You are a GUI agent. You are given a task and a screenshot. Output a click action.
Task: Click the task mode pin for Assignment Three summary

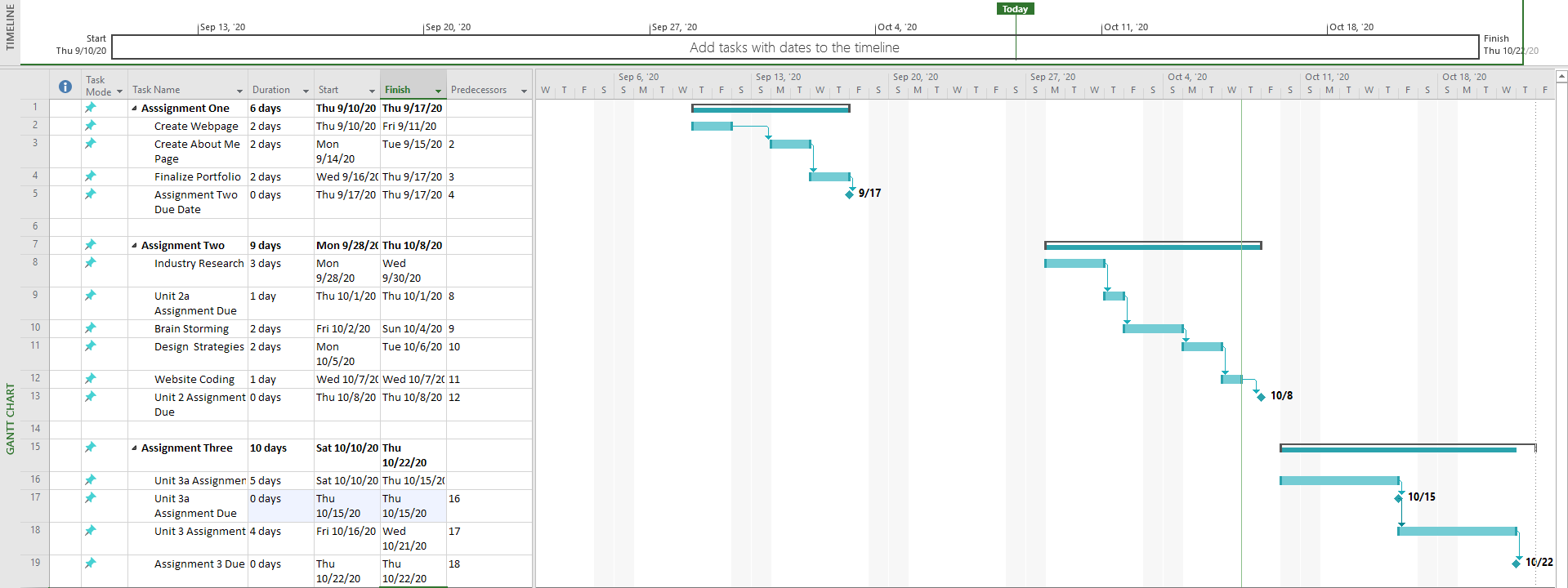[91, 448]
